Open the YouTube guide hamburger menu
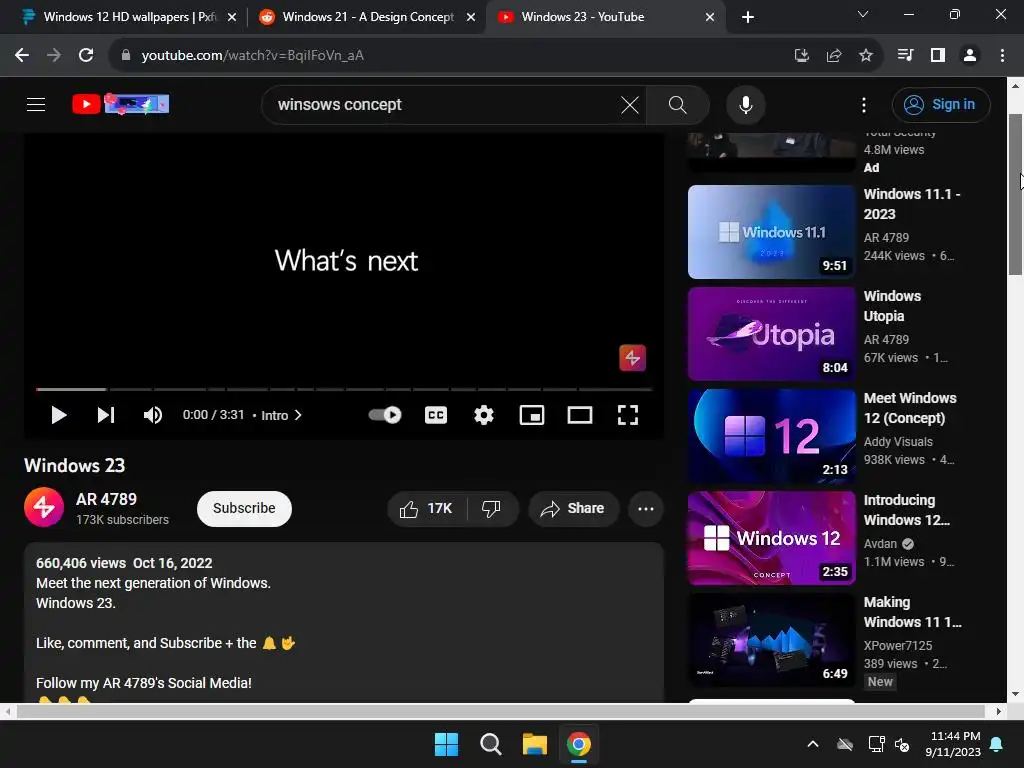Viewport: 1024px width, 768px height. click(x=36, y=104)
